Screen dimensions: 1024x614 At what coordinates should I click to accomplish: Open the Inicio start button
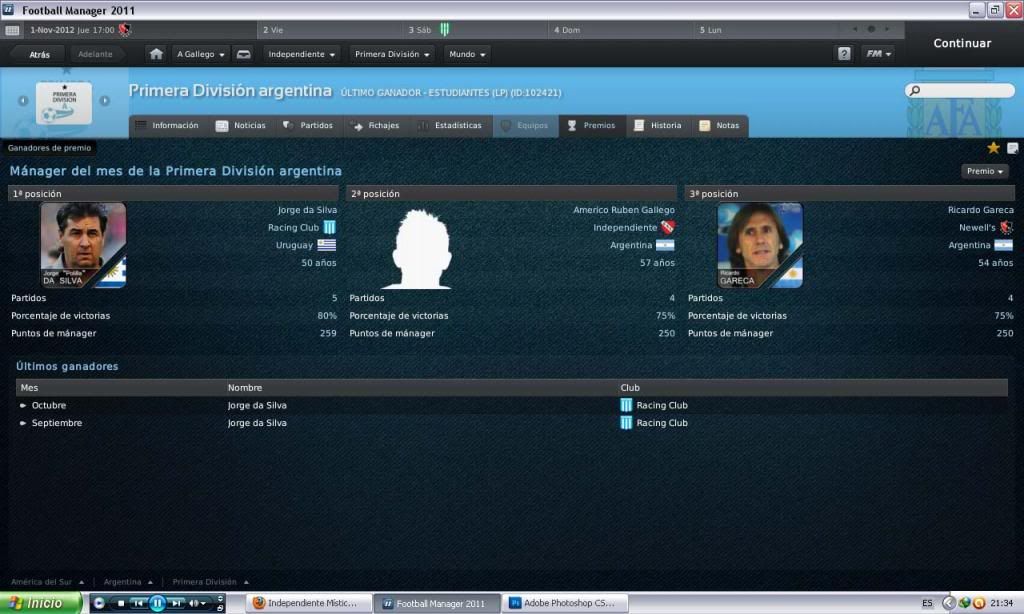(x=40, y=603)
